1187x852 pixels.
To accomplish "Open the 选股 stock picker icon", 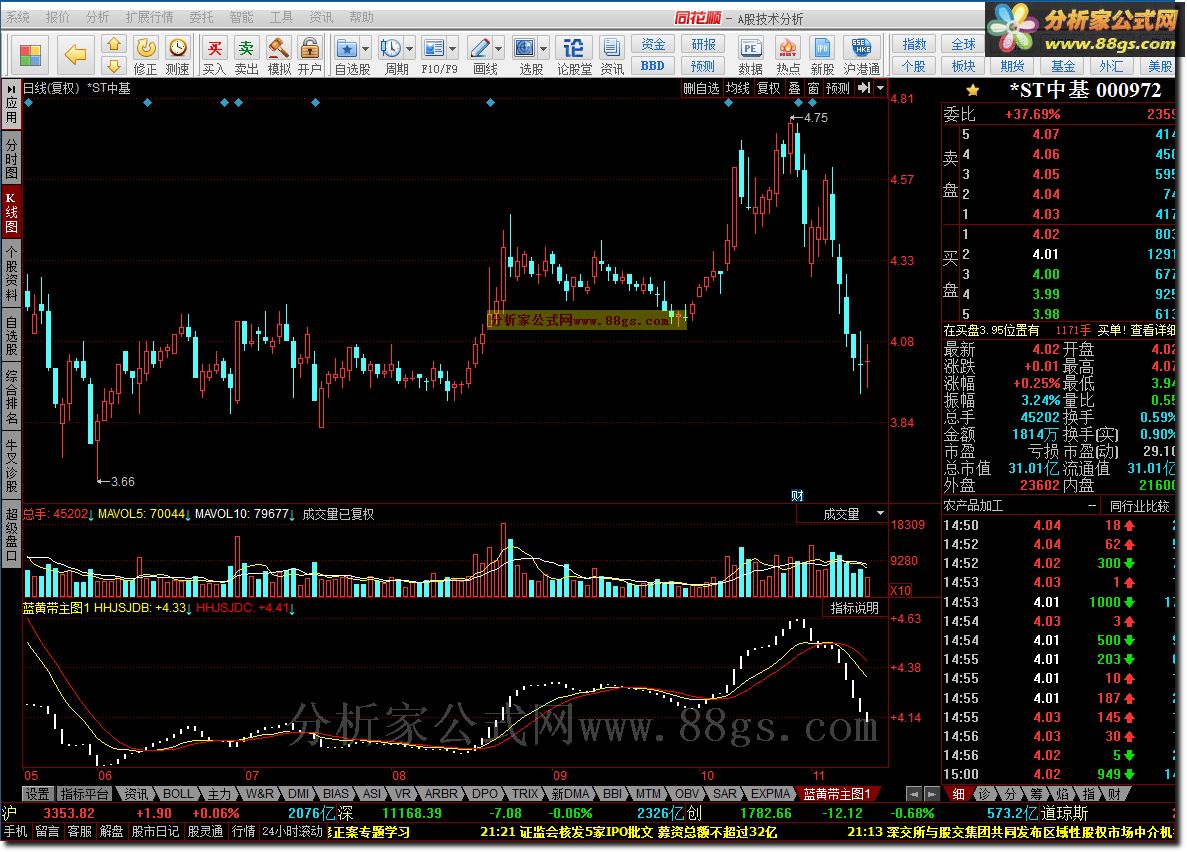I will point(525,49).
